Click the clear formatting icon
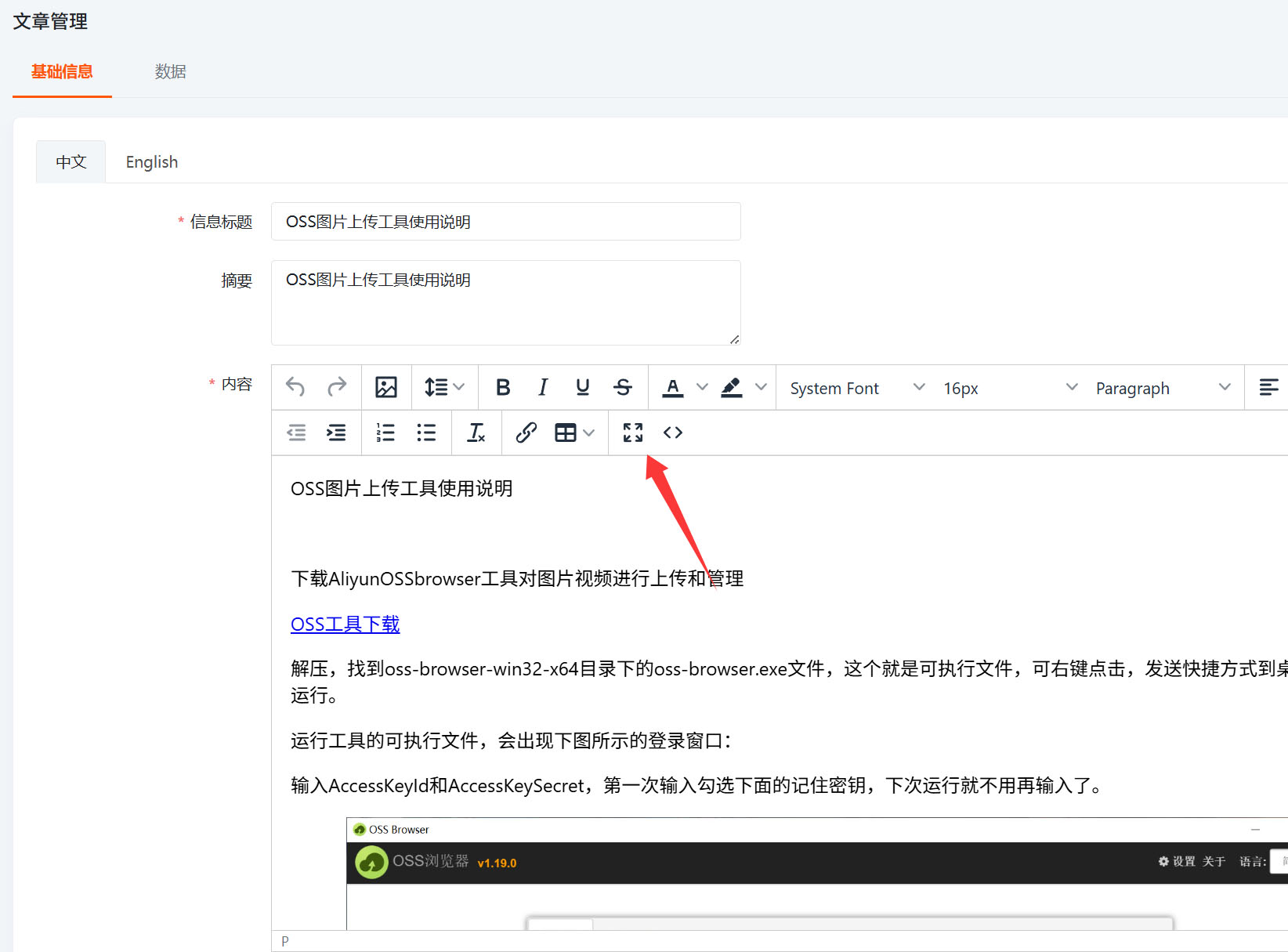 point(476,433)
